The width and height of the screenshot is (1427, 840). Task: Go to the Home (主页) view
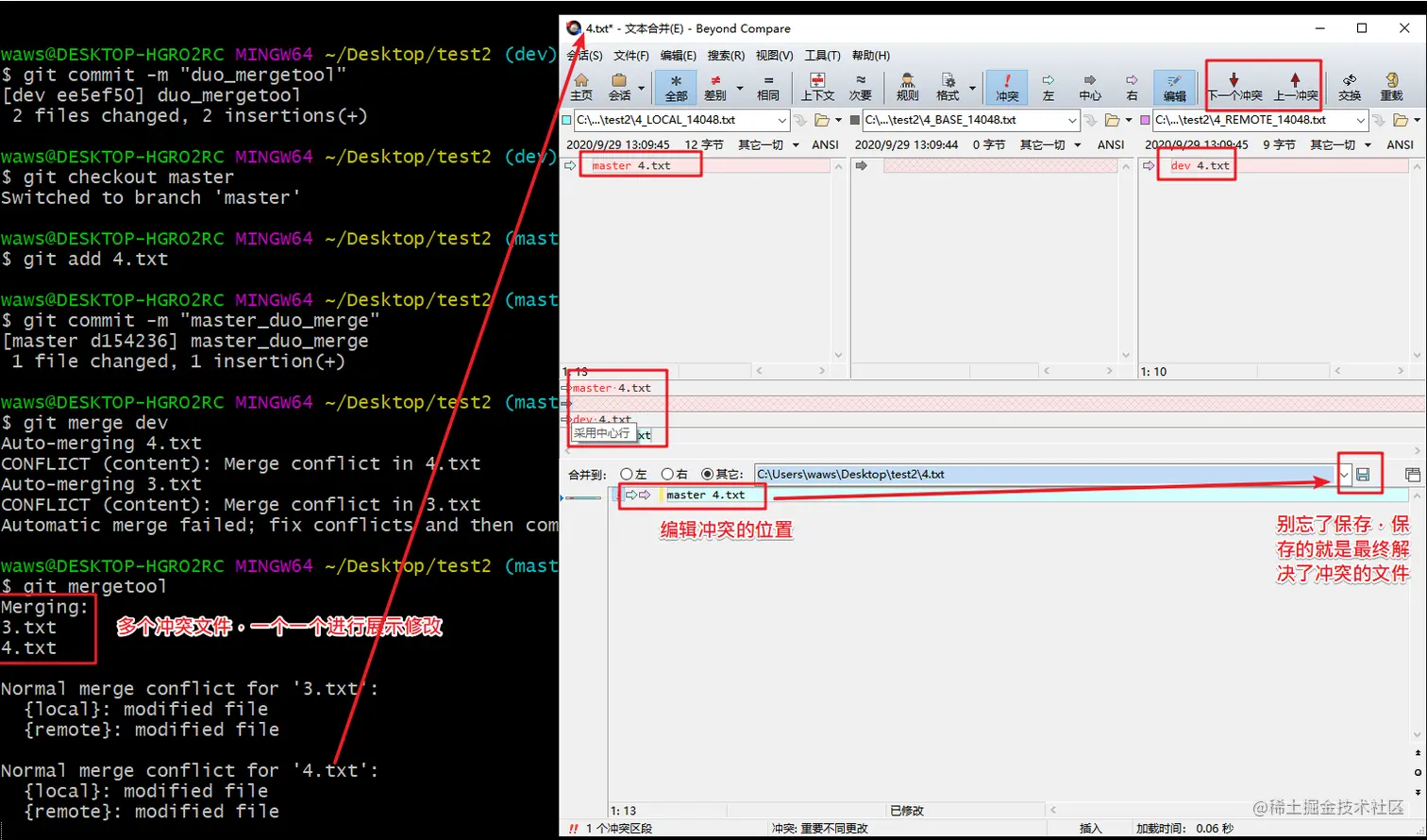point(581,87)
